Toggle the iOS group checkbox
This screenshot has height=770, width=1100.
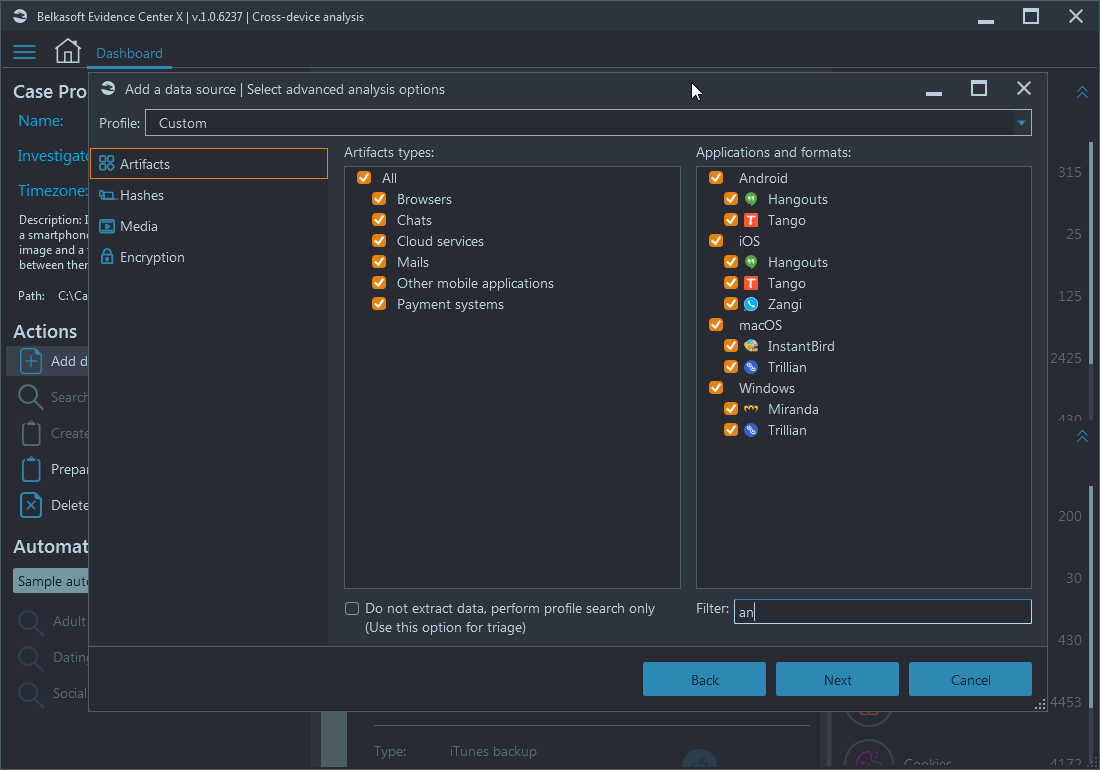click(x=716, y=241)
